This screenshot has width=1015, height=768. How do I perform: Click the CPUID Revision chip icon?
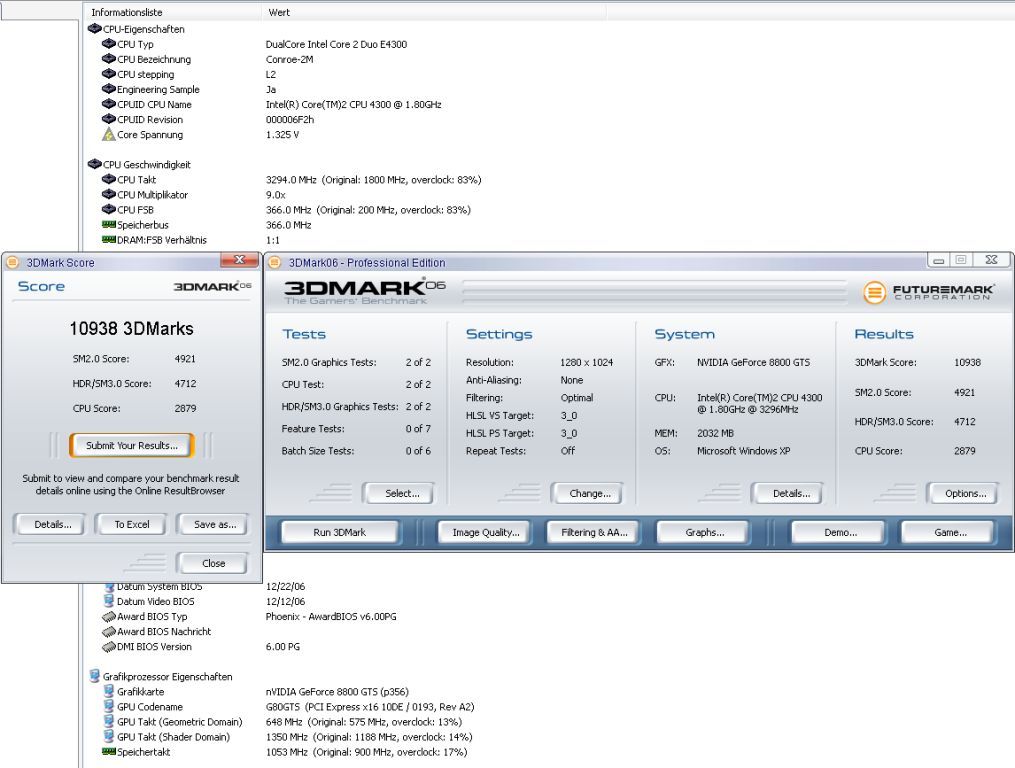click(x=109, y=119)
